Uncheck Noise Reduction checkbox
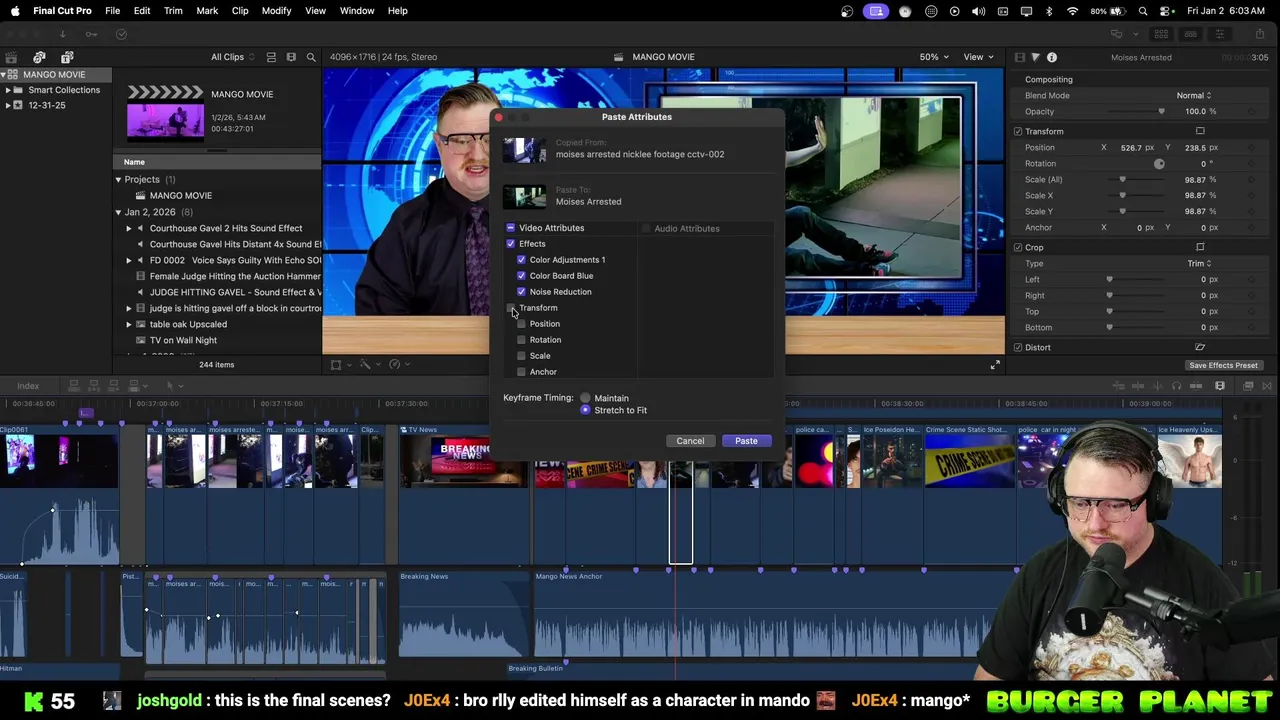 pyautogui.click(x=521, y=292)
